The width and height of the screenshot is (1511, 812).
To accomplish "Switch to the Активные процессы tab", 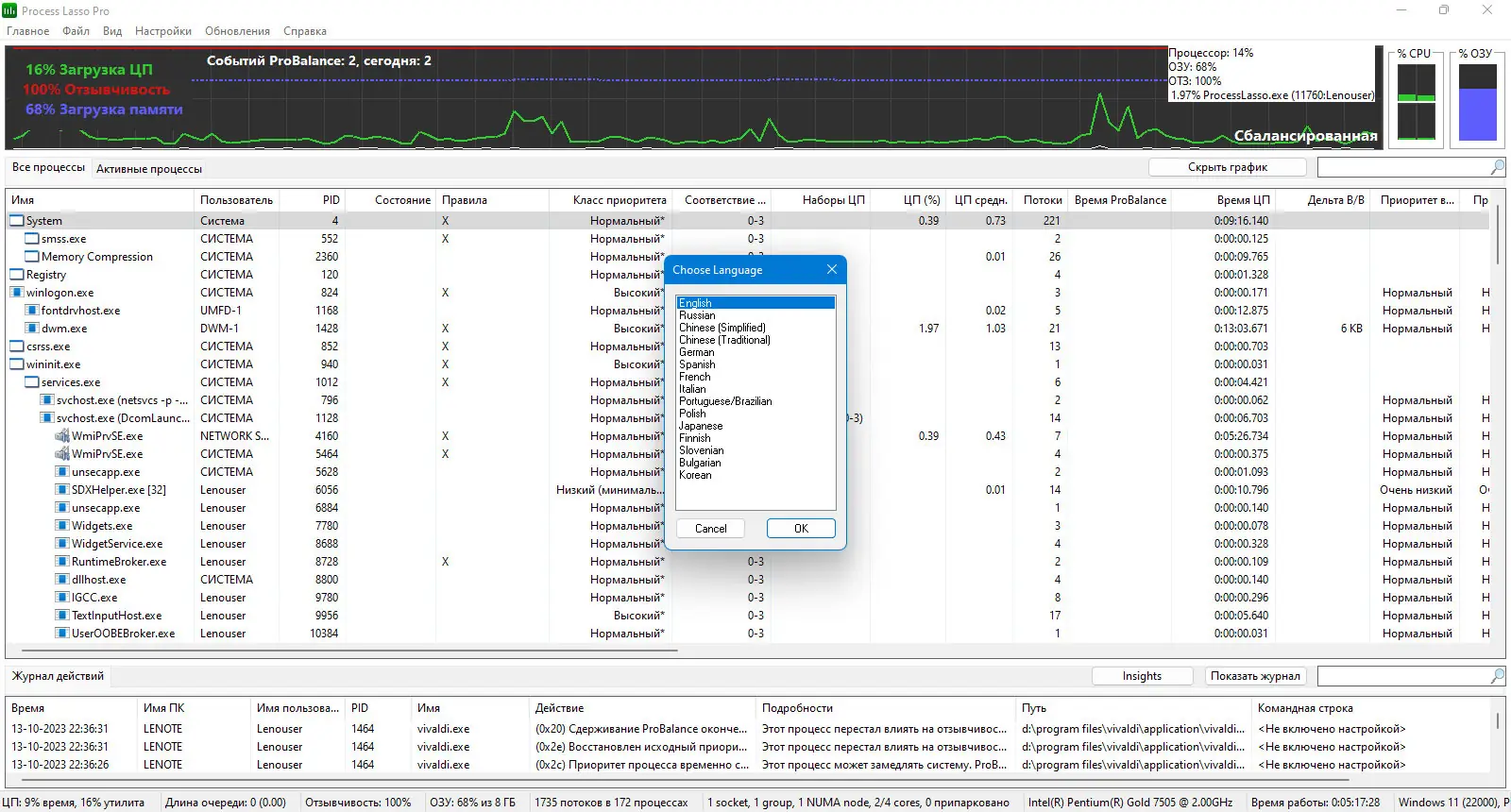I will 149,169.
